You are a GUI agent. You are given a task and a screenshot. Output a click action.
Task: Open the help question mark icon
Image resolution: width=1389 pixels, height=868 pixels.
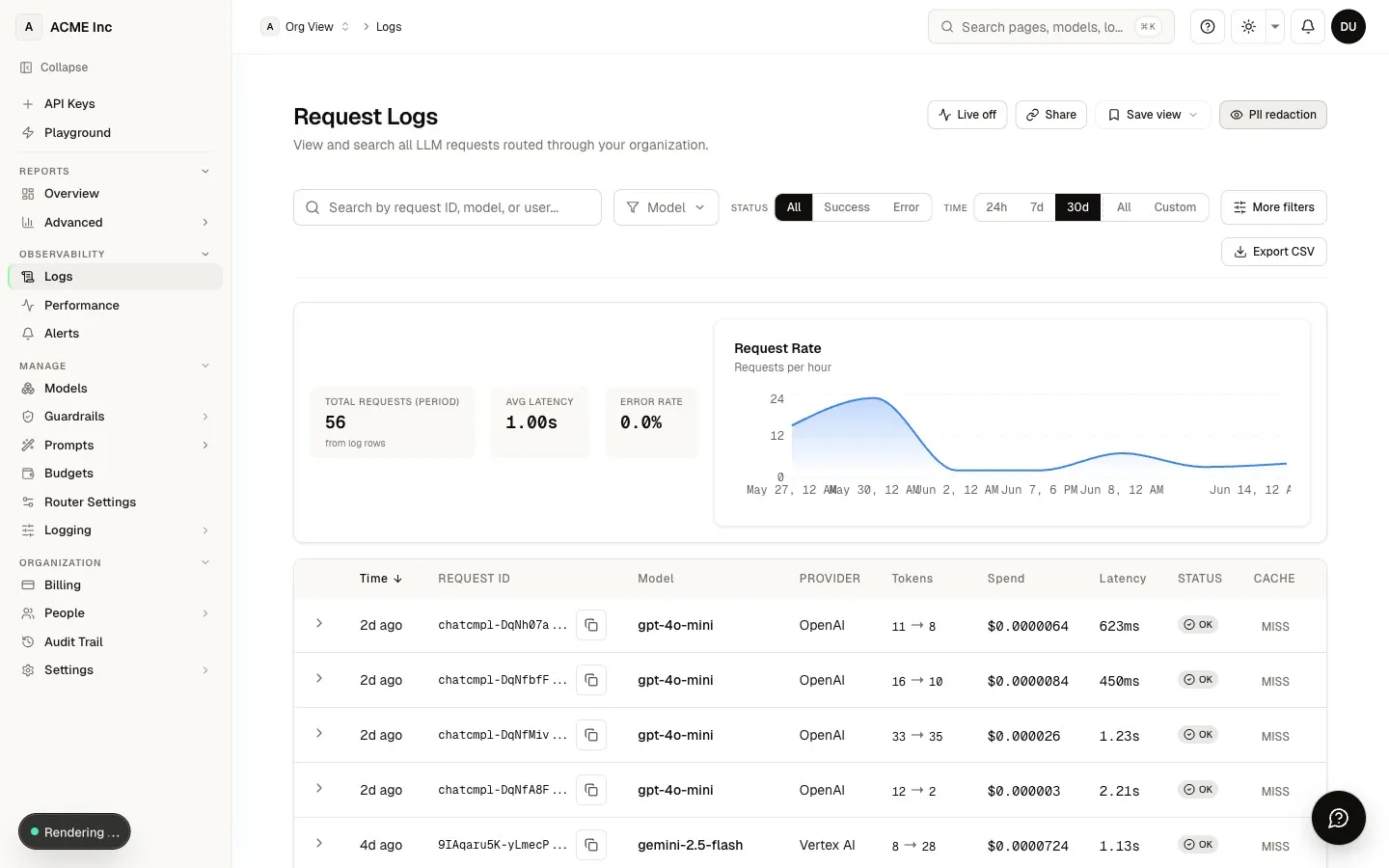click(x=1208, y=27)
